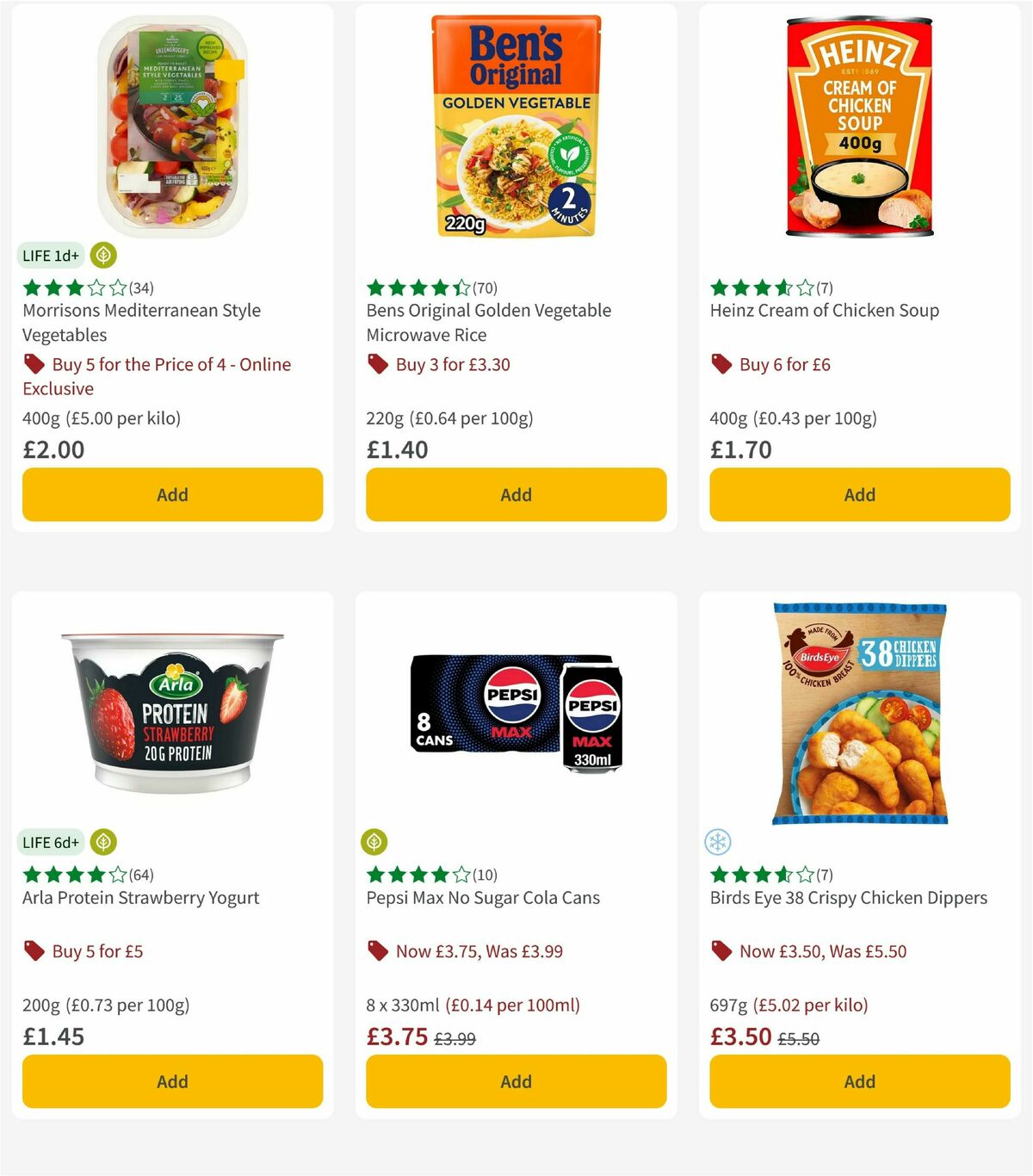This screenshot has width=1033, height=1176.
Task: Click the tag icon next to 'Buy 6 for £6'
Action: pyautogui.click(x=721, y=364)
